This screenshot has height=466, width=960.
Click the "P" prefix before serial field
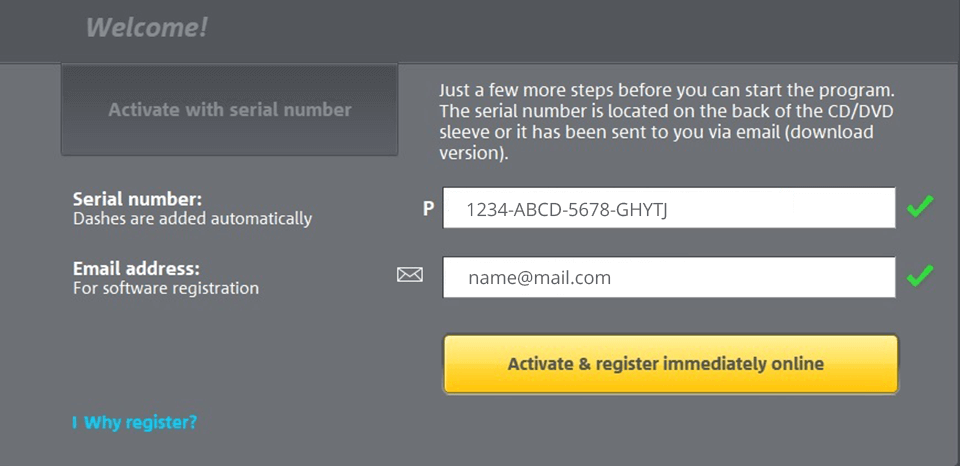pyautogui.click(x=428, y=209)
